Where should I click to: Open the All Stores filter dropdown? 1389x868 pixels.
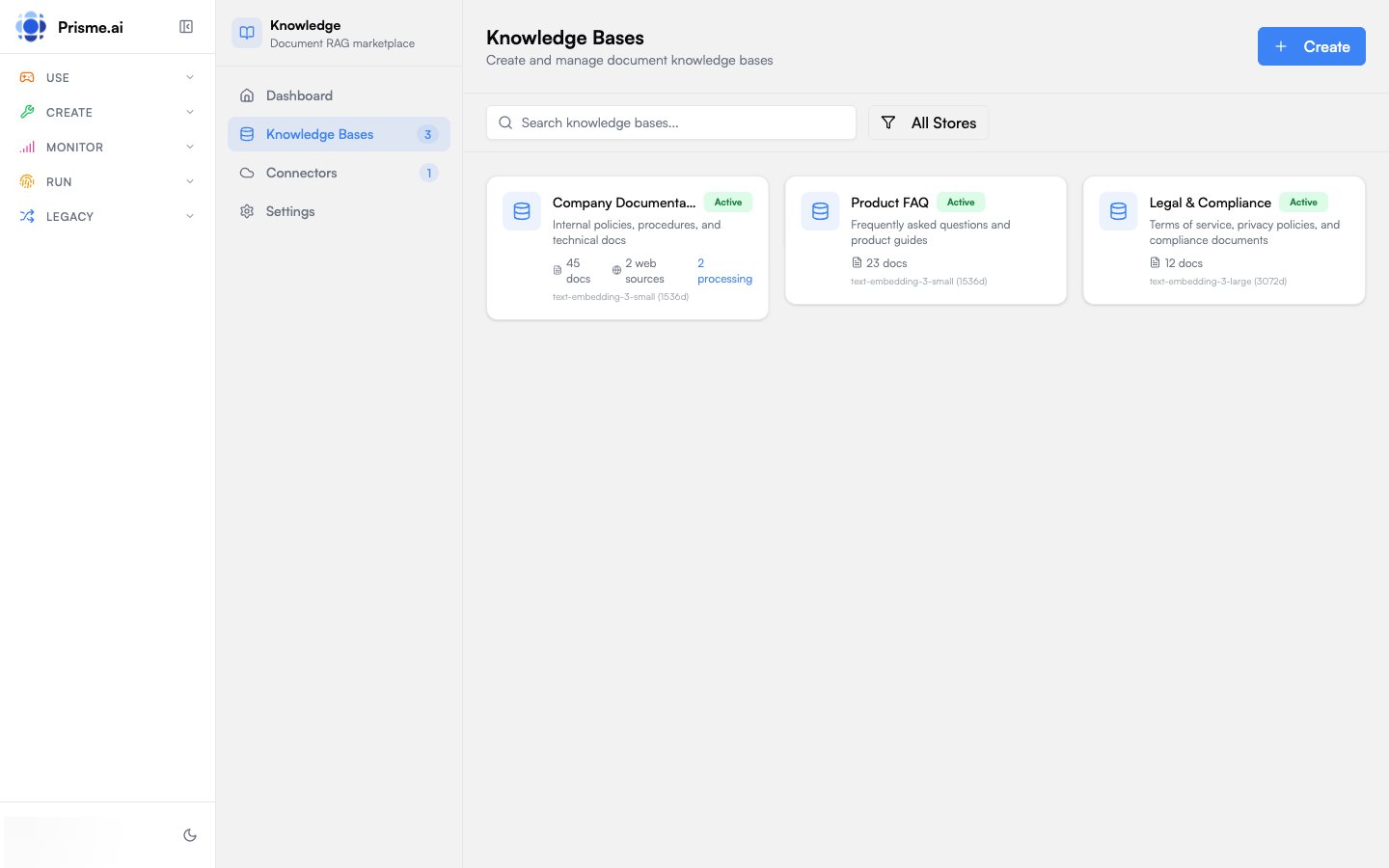point(928,122)
